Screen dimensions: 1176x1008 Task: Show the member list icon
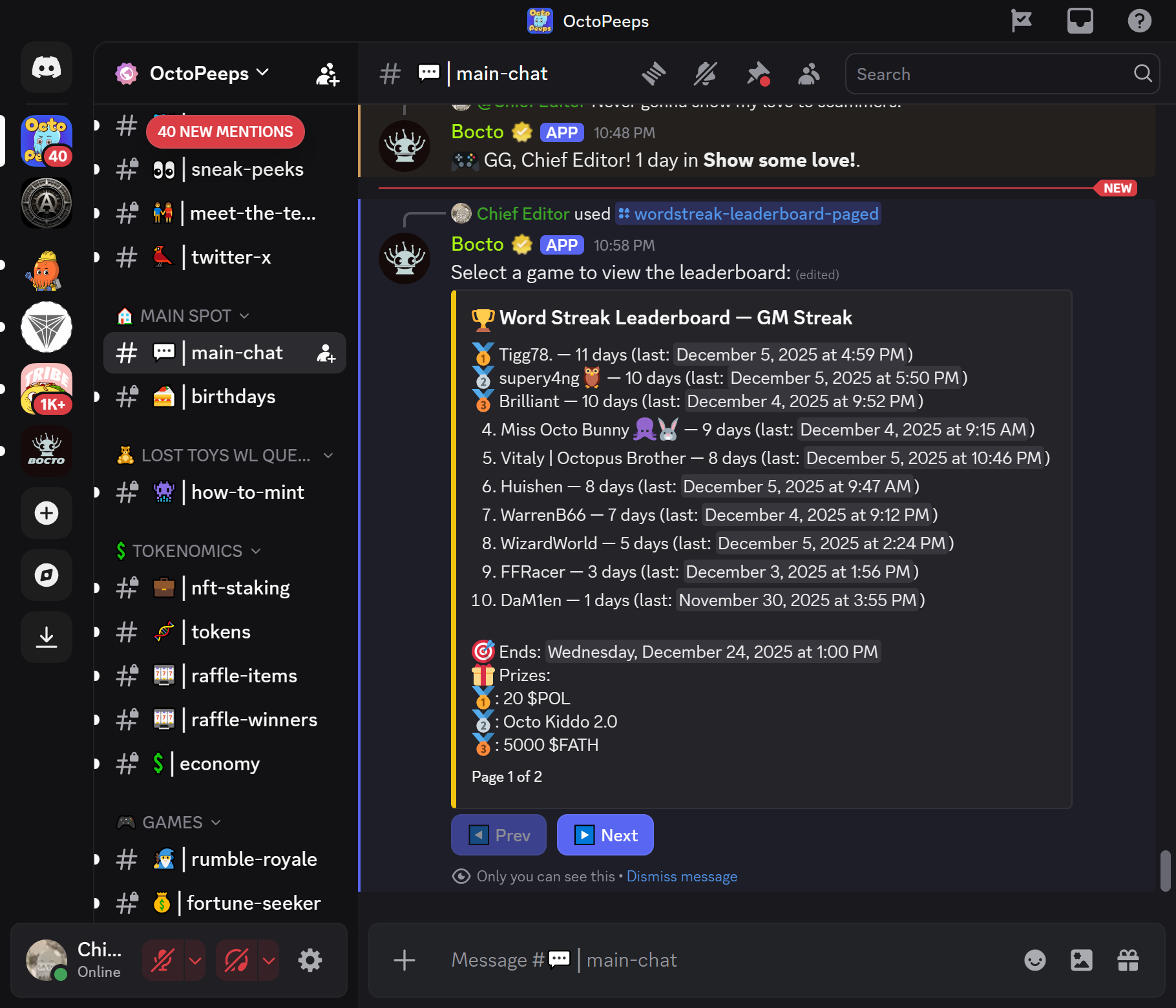pyautogui.click(x=808, y=74)
